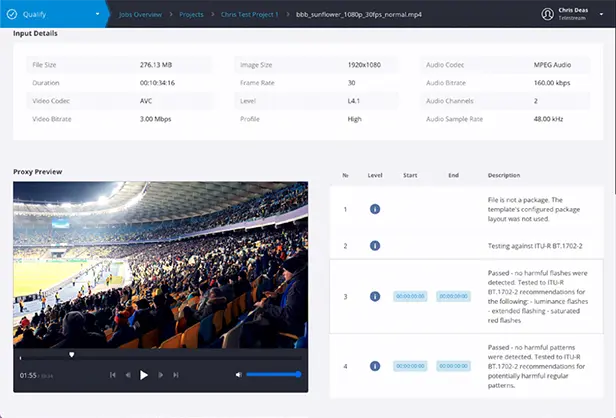Click the Qualify checkmark logo icon
Screen dimensions: 616x418
pyautogui.click(x=12, y=14)
